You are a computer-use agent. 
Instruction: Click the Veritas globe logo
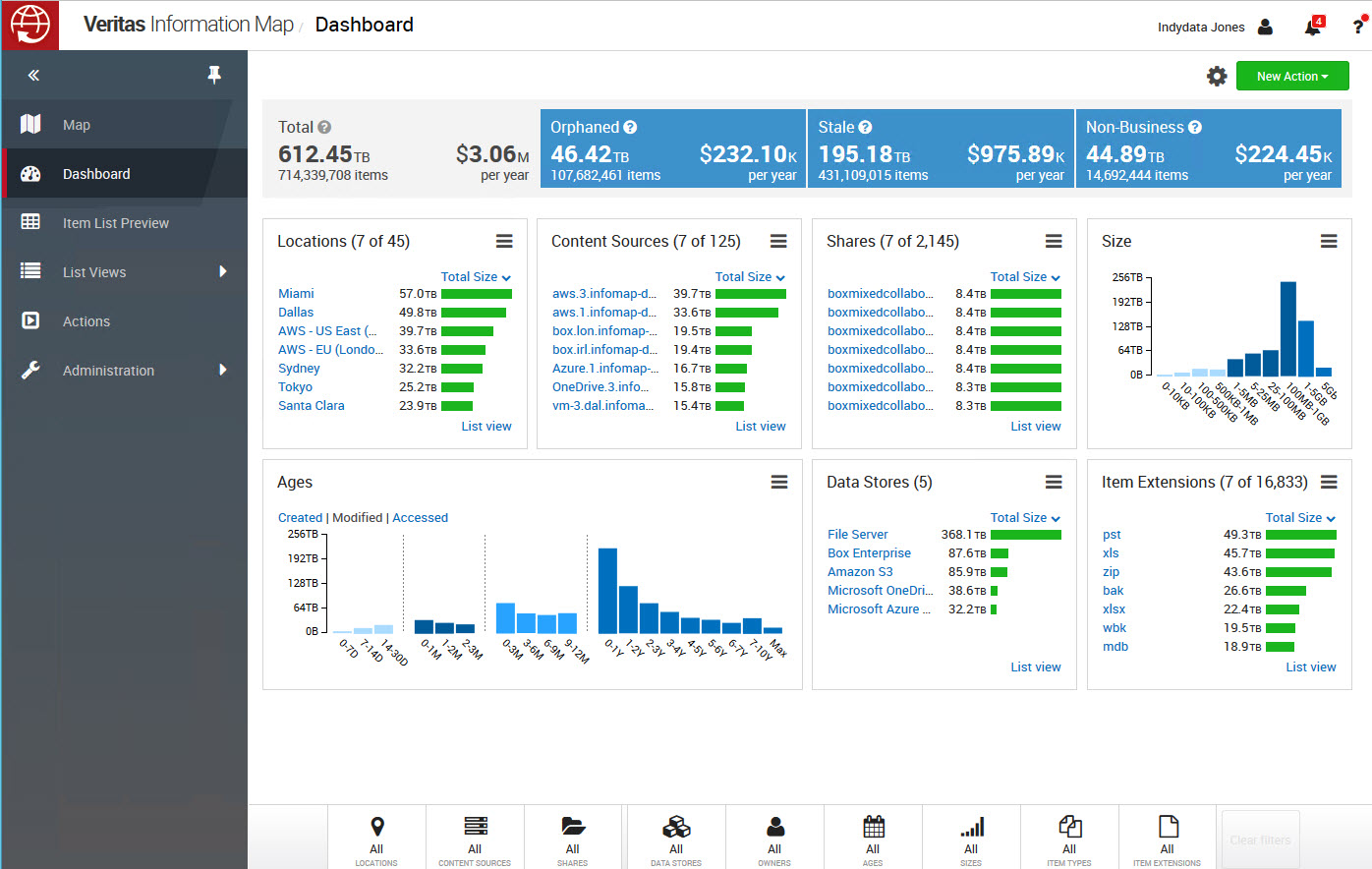(x=29, y=25)
